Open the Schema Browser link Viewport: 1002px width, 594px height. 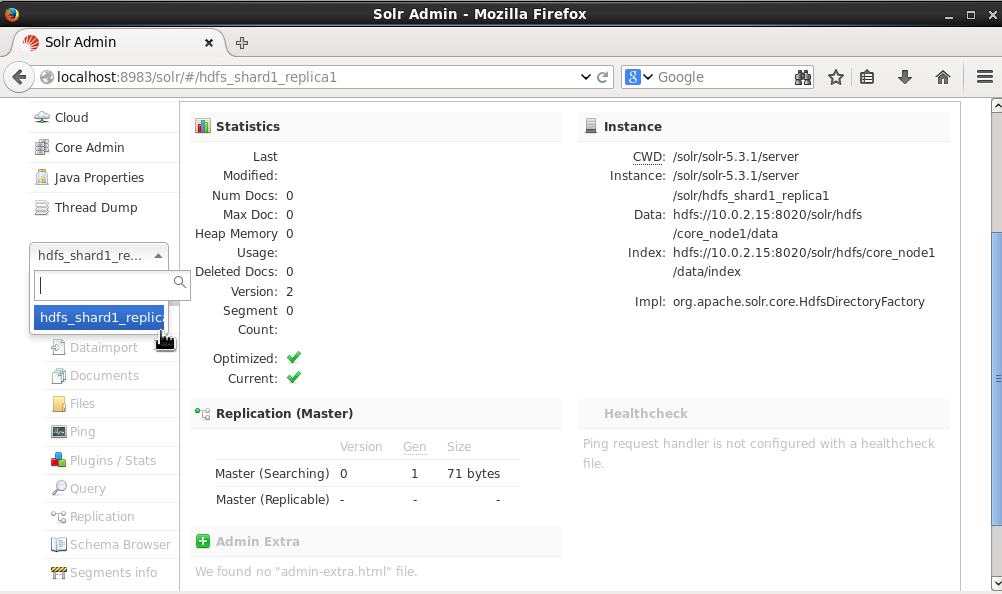tap(120, 545)
